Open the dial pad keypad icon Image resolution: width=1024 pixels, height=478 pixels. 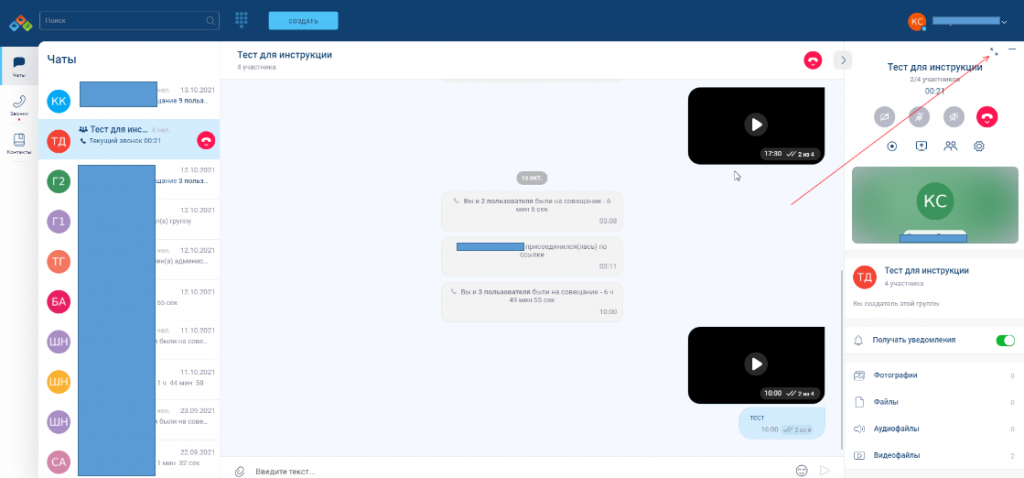tap(241, 20)
